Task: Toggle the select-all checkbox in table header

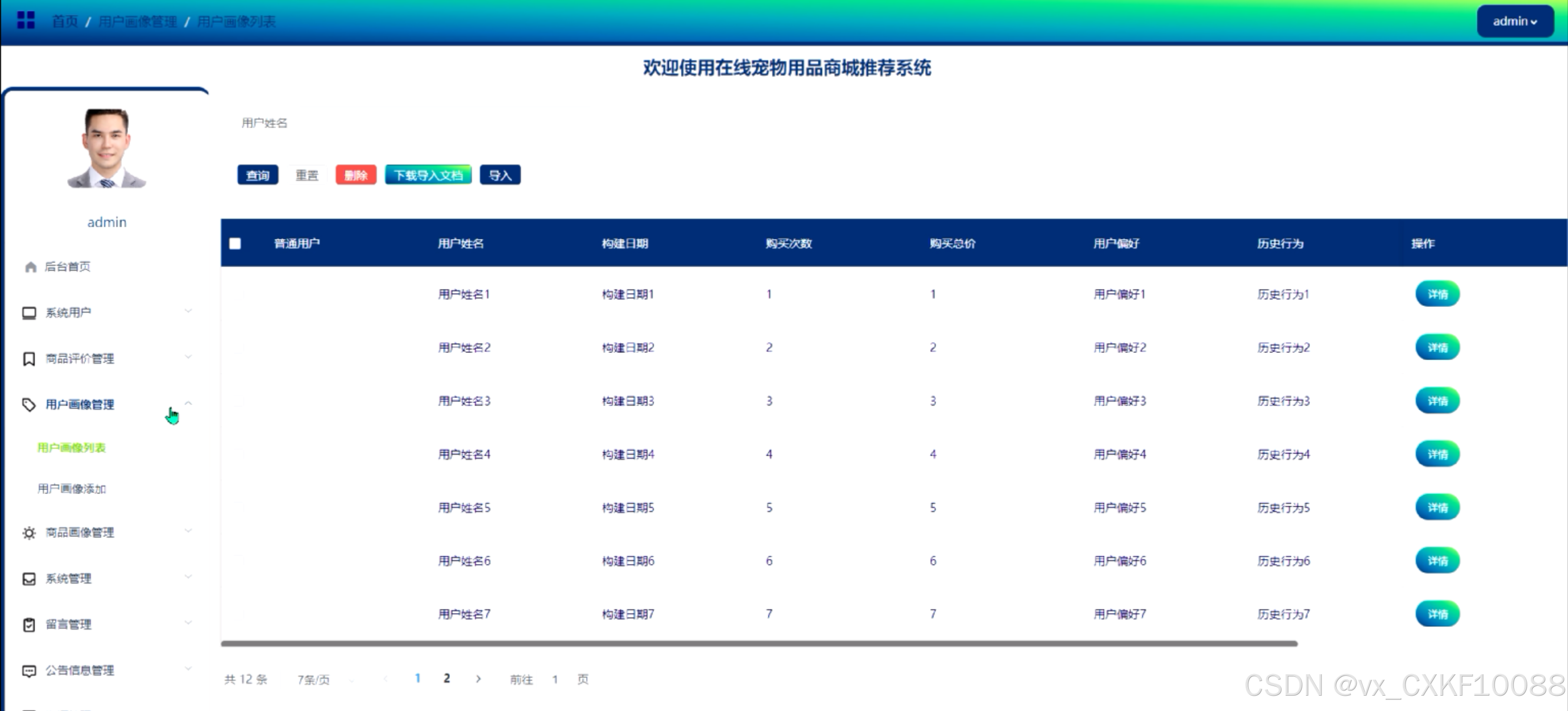Action: tap(235, 244)
